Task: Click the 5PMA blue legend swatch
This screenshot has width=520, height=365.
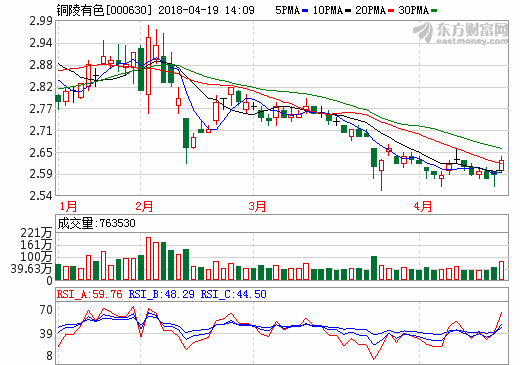Action: point(305,11)
